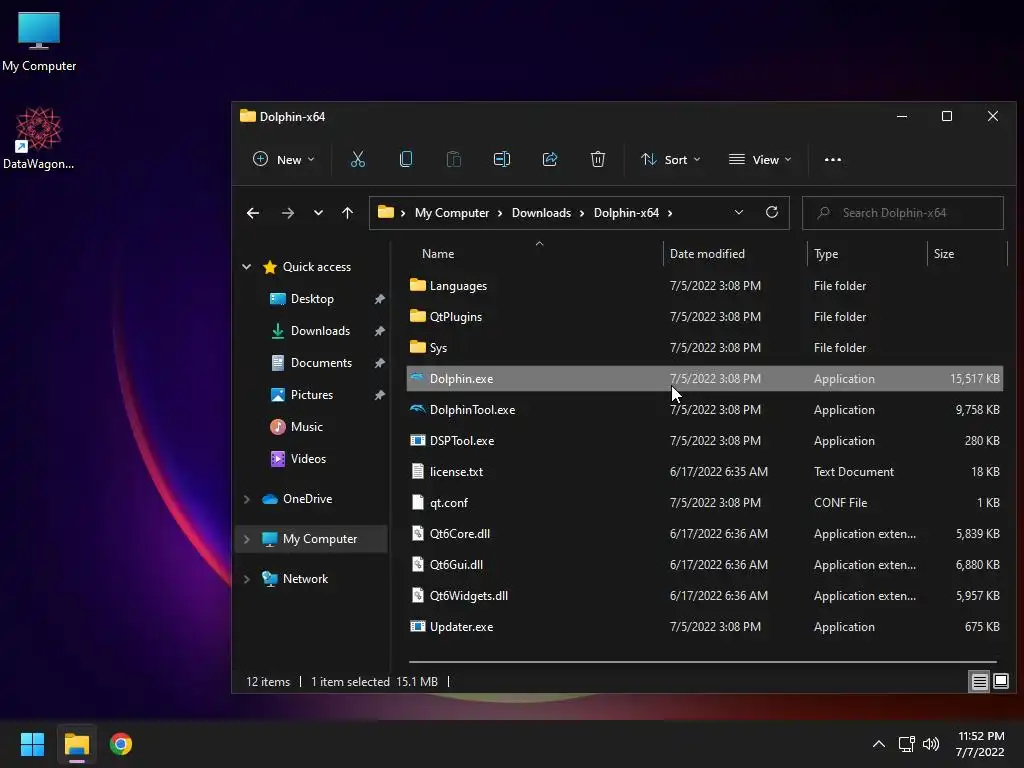Open the Sort dropdown
Viewport: 1024px width, 768px height.
pyautogui.click(x=670, y=159)
